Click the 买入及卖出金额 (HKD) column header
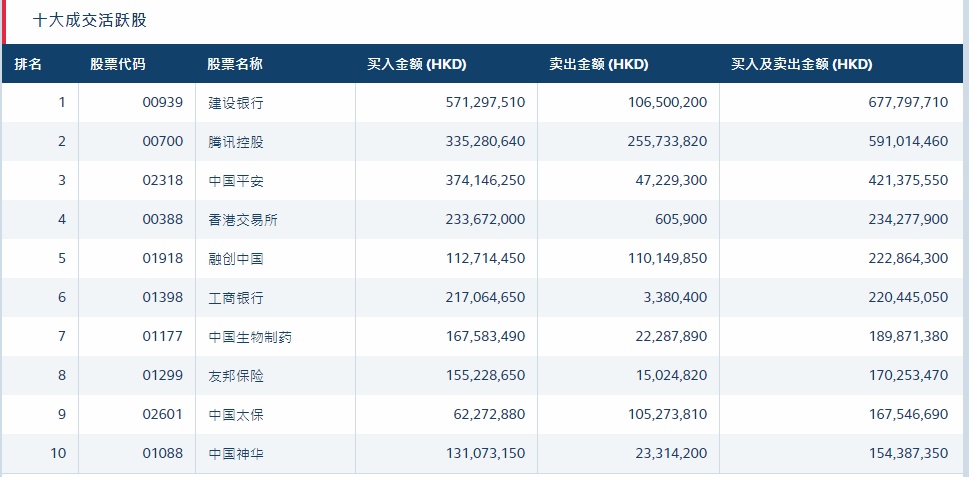This screenshot has width=969, height=477. (802, 64)
